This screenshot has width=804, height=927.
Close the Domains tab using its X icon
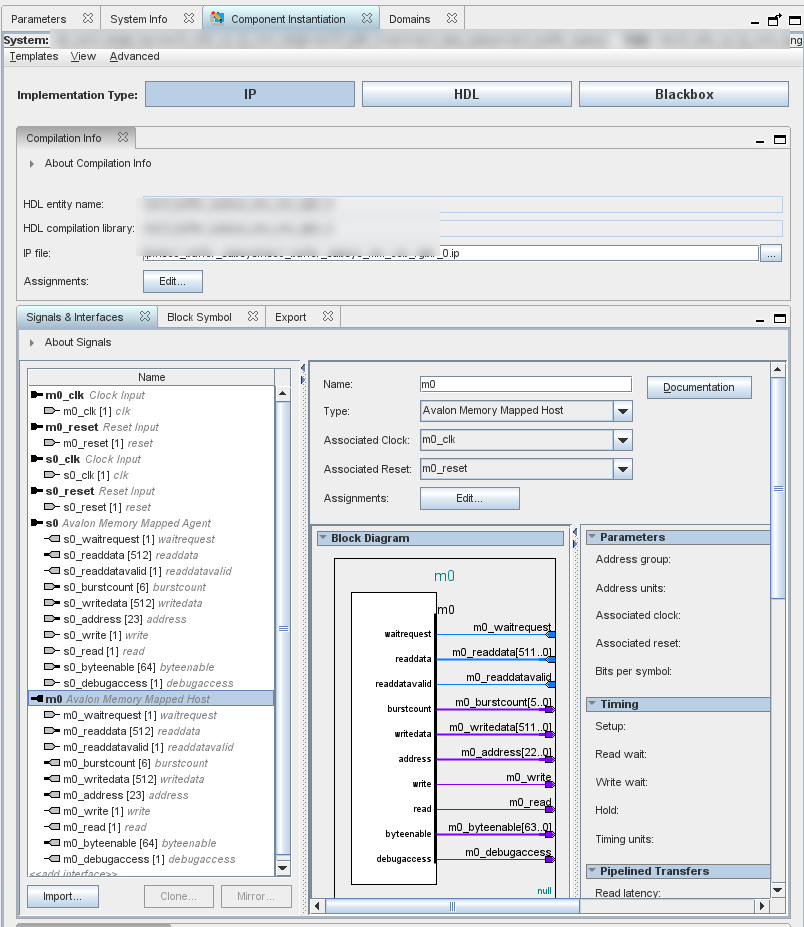(x=451, y=19)
